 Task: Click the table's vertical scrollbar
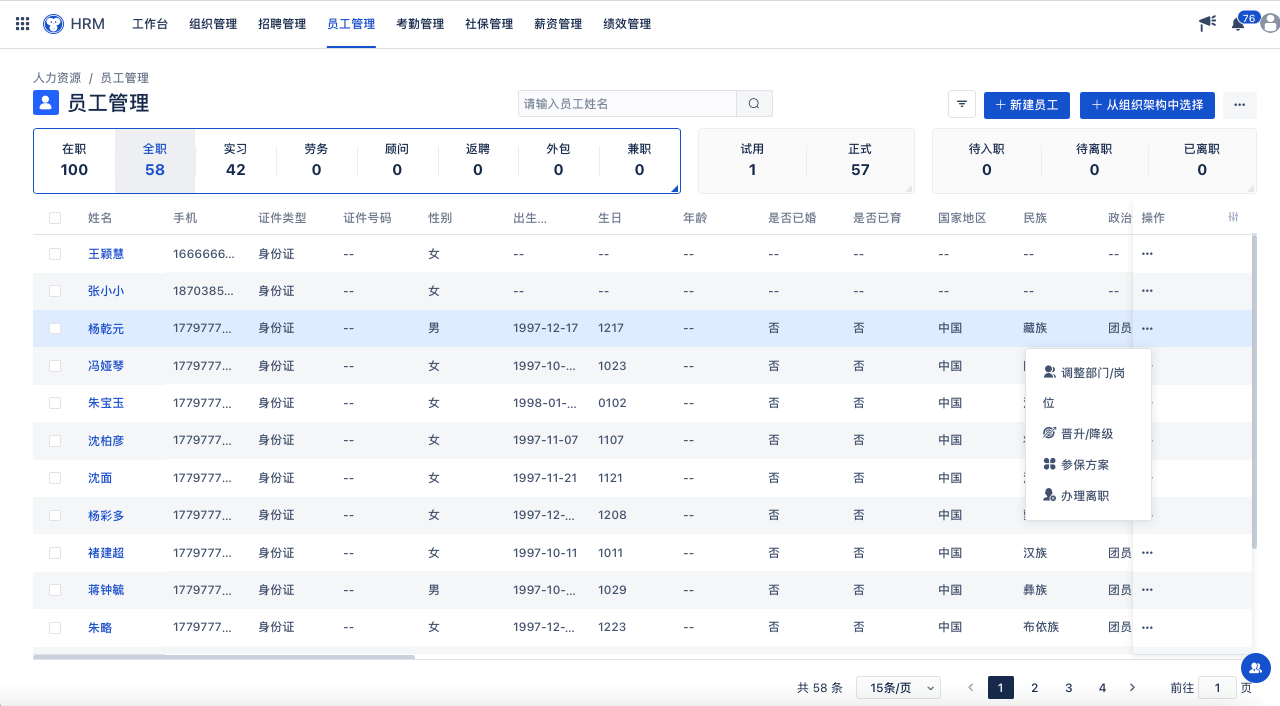tap(1254, 391)
